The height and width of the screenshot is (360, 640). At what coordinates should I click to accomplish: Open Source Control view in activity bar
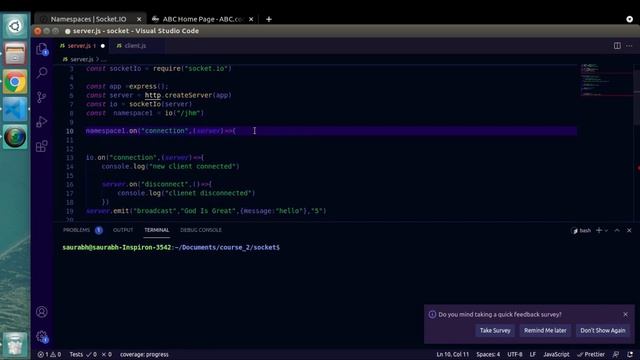pyautogui.click(x=42, y=97)
